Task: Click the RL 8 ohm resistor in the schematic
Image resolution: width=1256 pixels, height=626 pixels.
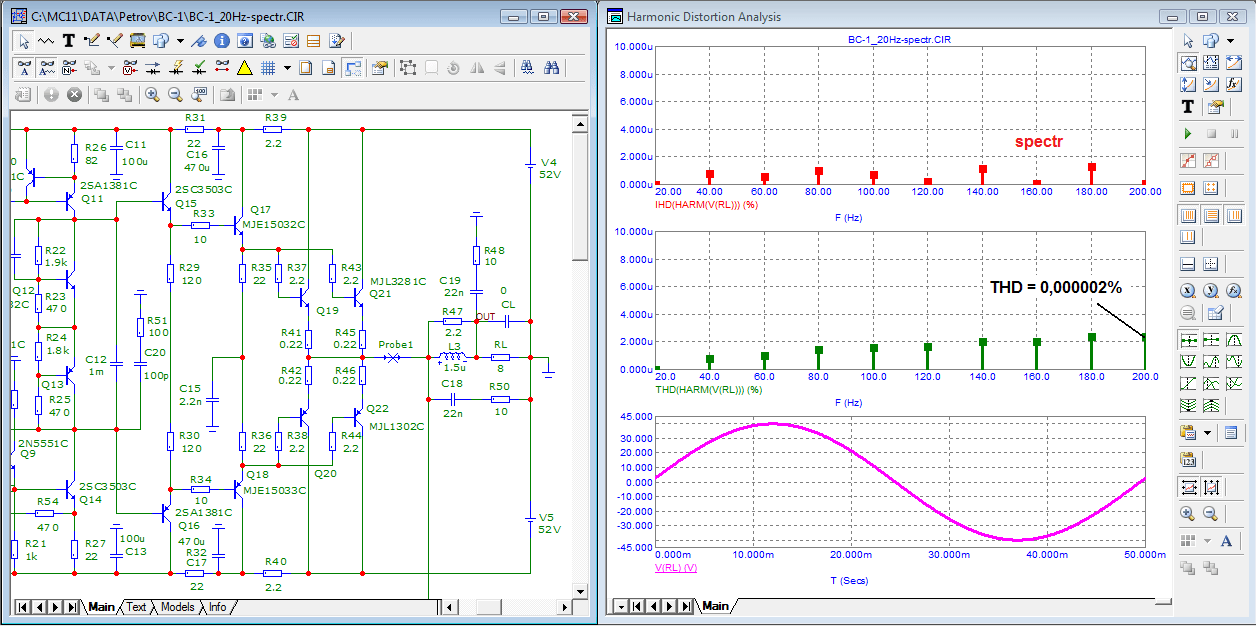Action: point(500,356)
